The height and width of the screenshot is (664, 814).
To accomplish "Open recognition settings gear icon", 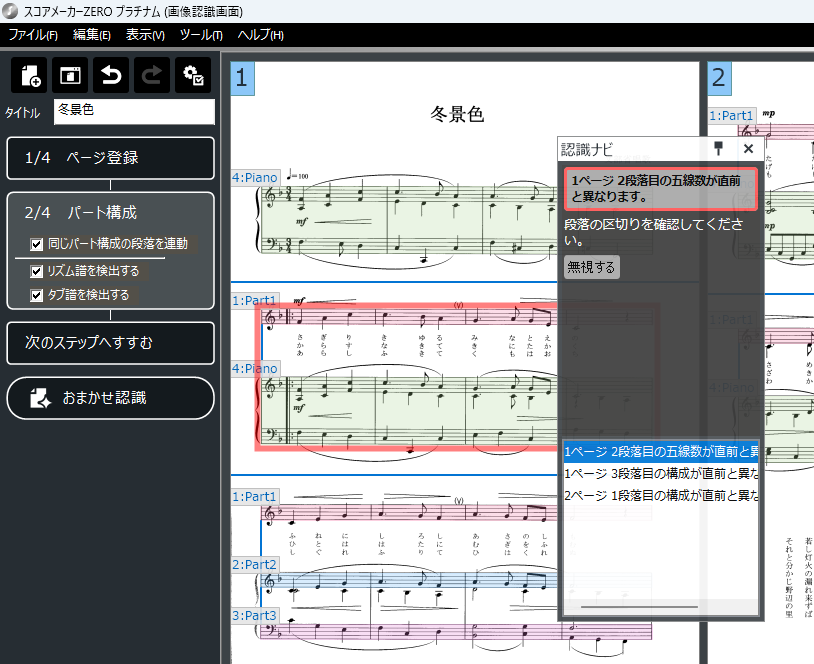I will point(192,76).
